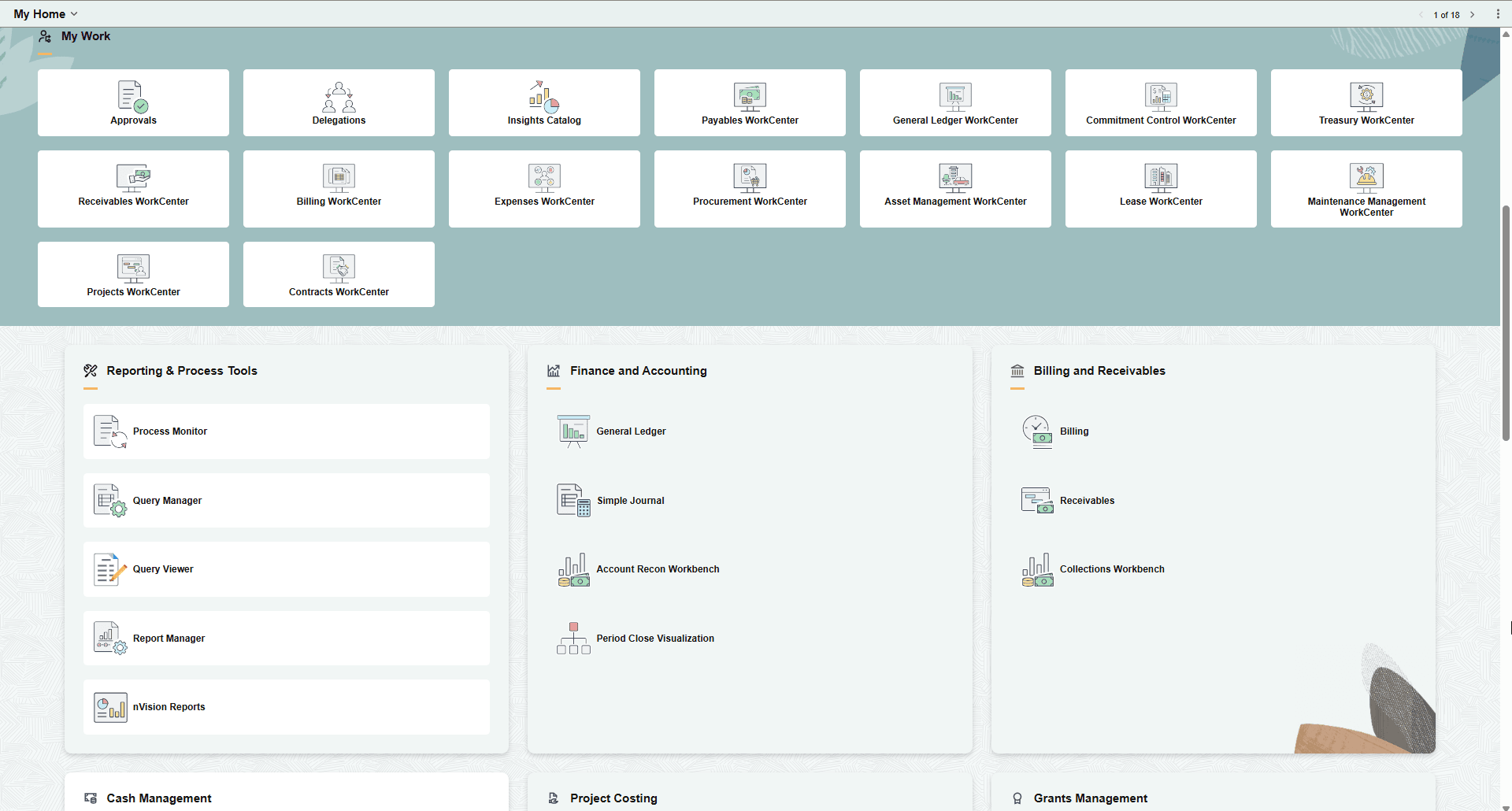The image size is (1512, 811).
Task: Open the Receivables link
Action: pyautogui.click(x=1087, y=501)
